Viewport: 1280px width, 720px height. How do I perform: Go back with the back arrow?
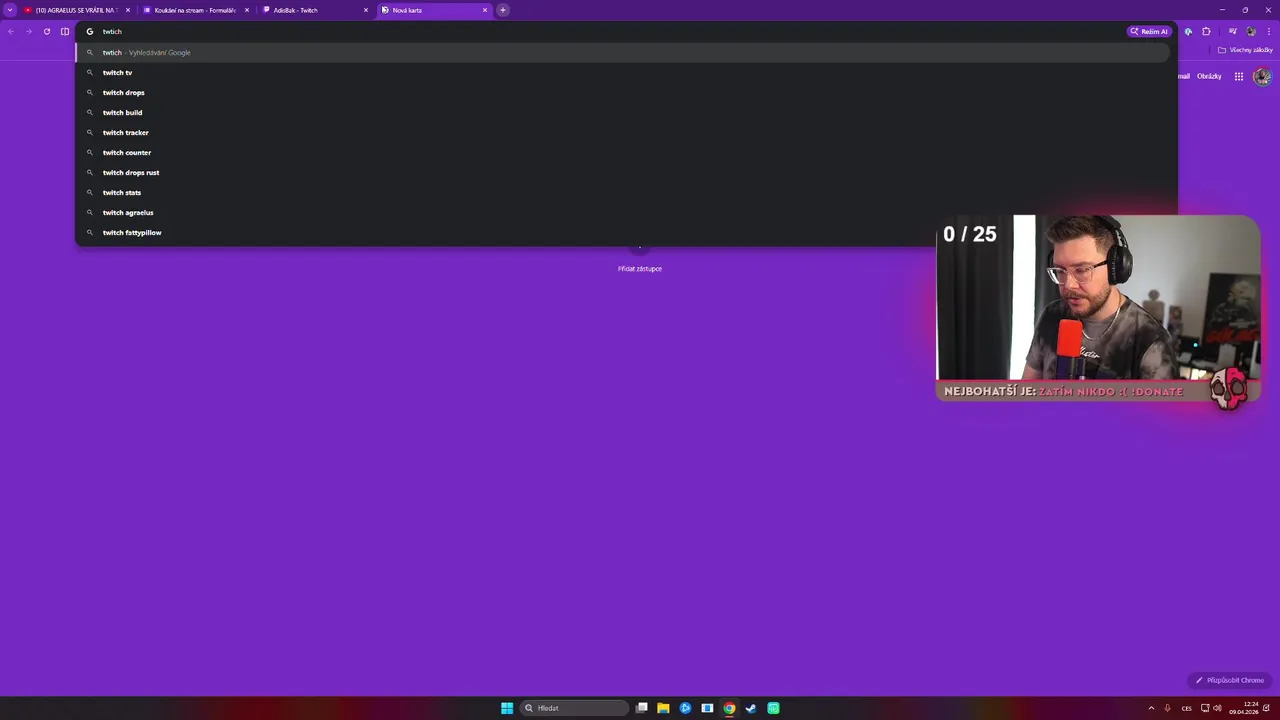coord(11,31)
